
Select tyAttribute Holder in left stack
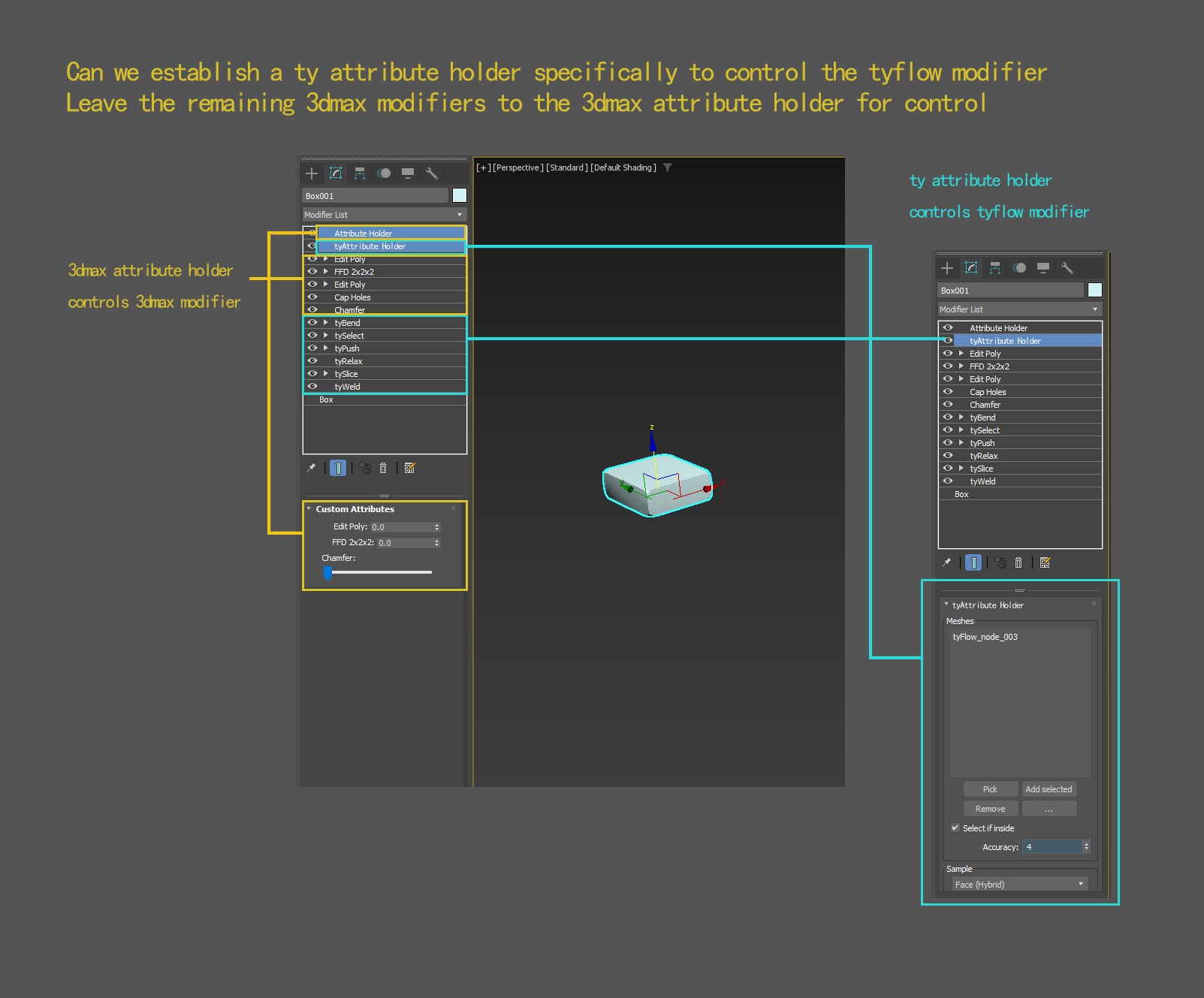coord(391,246)
